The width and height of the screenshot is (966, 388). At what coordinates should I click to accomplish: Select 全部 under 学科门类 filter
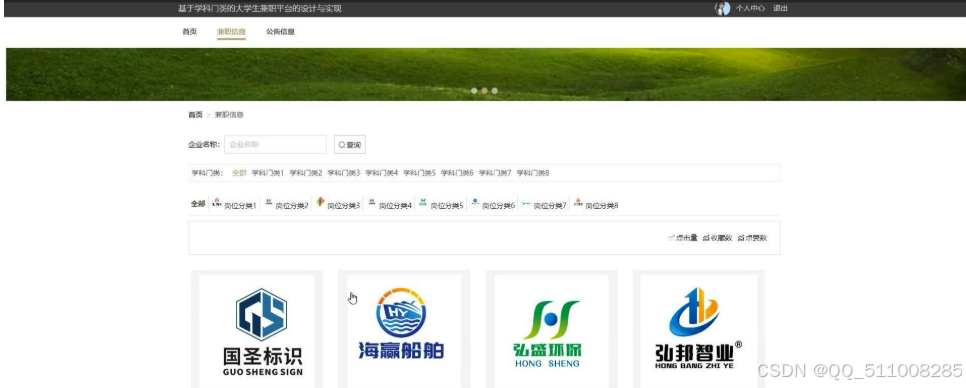point(239,173)
